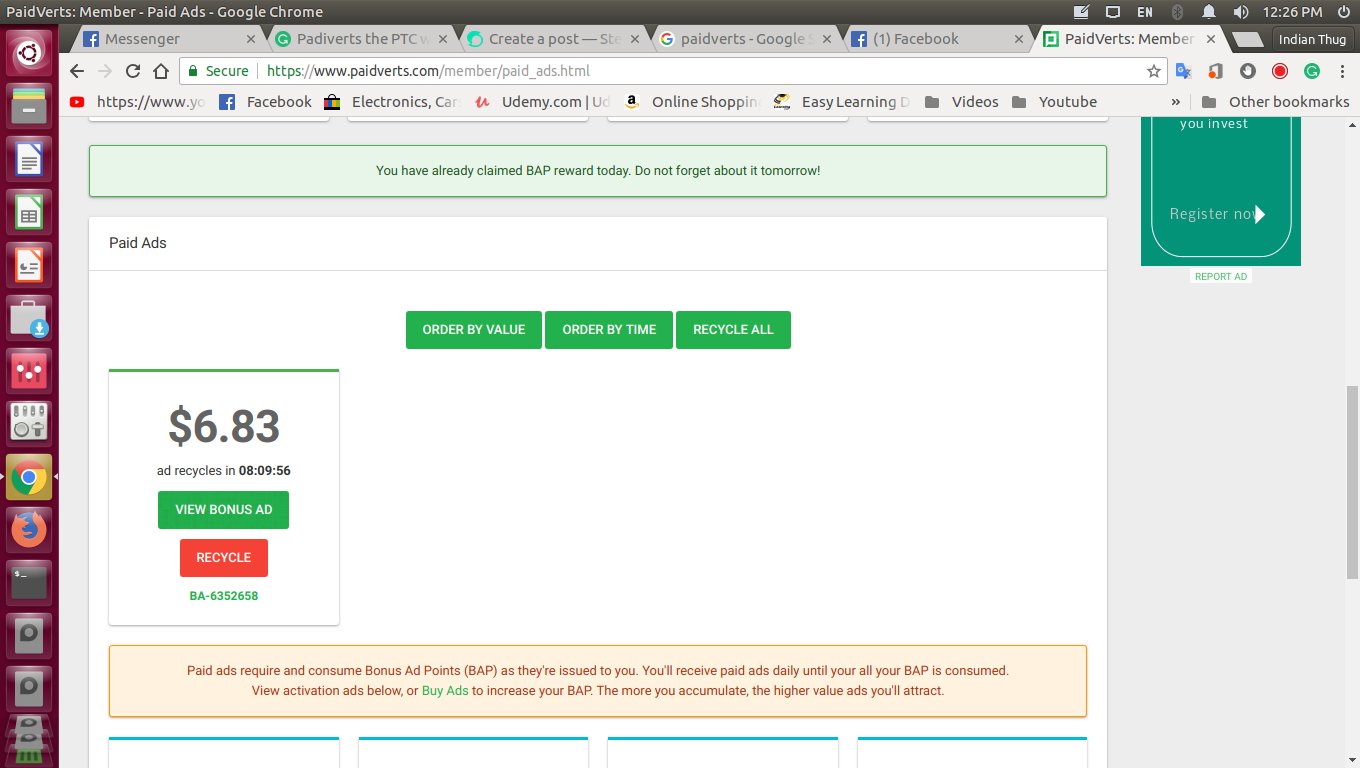
Task: Open the Udemy.com bookmark
Action: coord(542,102)
